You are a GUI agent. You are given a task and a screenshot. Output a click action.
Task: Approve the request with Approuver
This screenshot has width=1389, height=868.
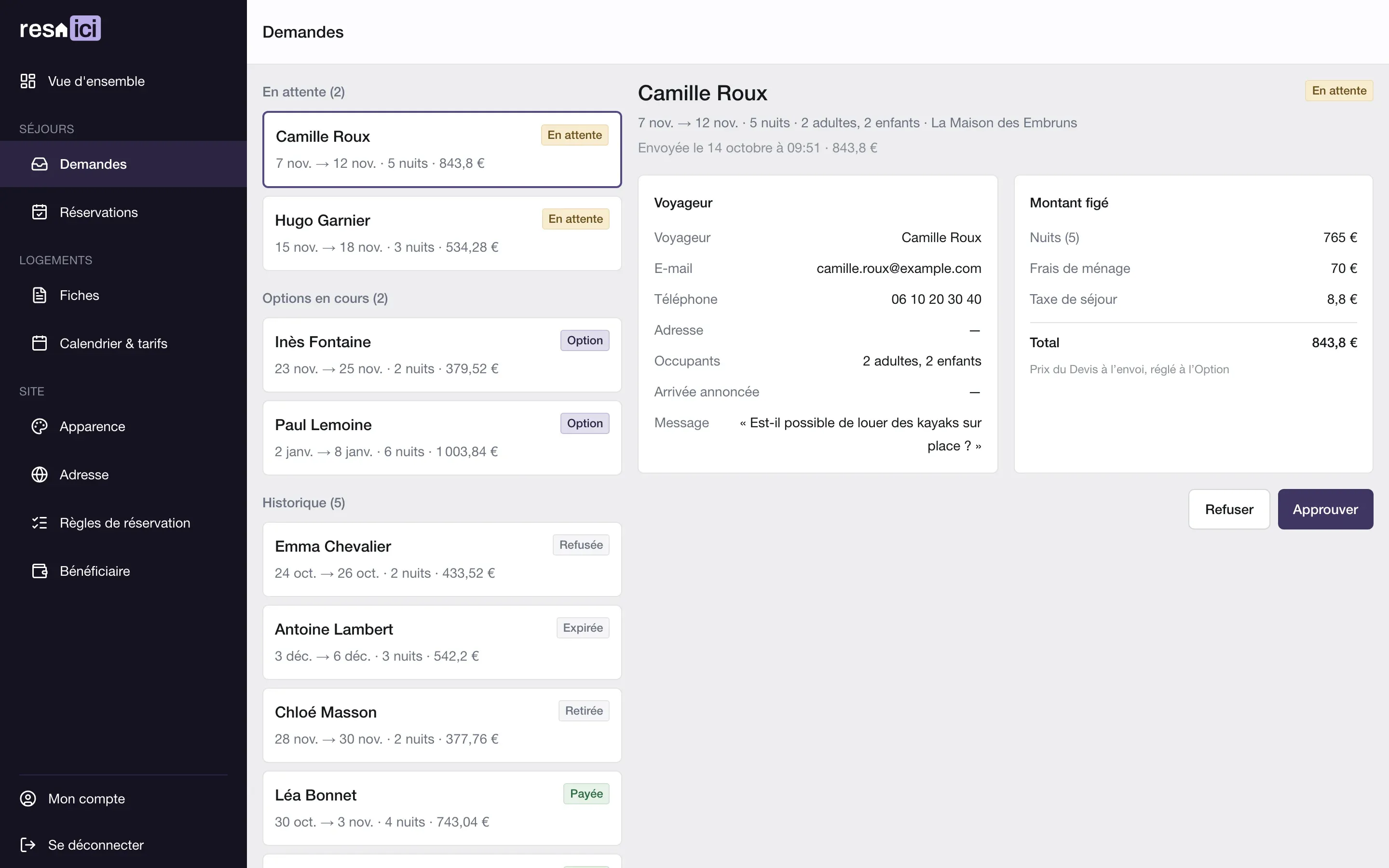[1325, 509]
